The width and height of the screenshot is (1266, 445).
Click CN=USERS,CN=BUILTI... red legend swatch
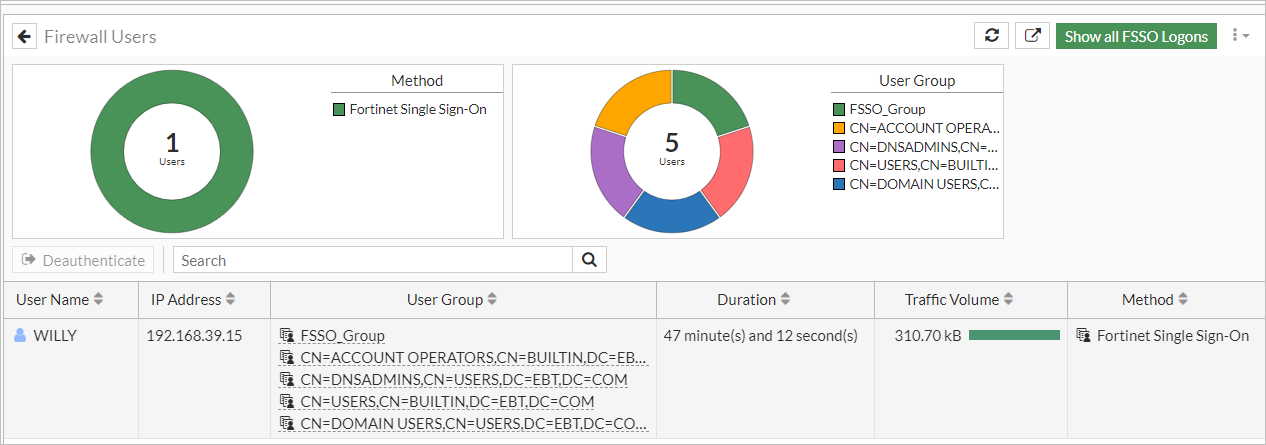point(838,165)
